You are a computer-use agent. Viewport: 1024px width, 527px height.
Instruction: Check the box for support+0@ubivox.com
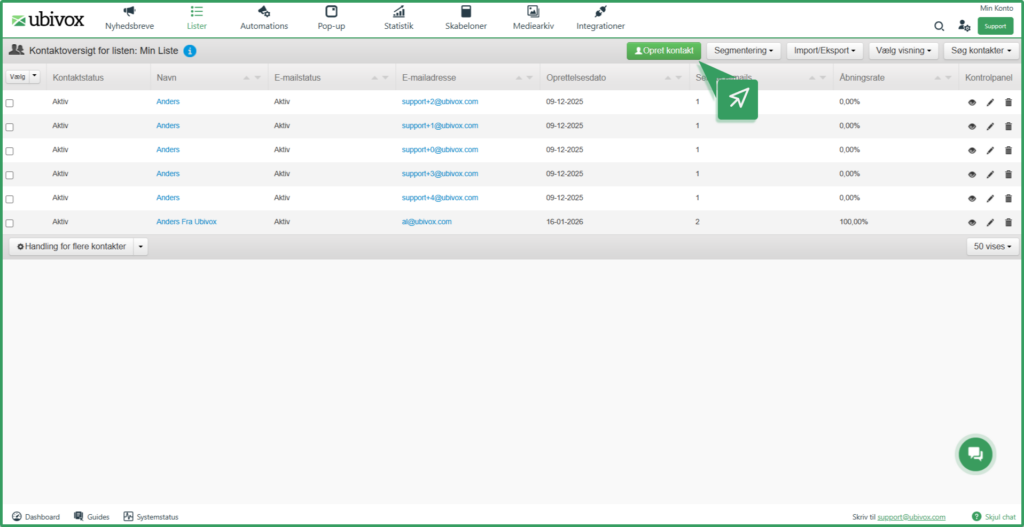click(x=10, y=151)
